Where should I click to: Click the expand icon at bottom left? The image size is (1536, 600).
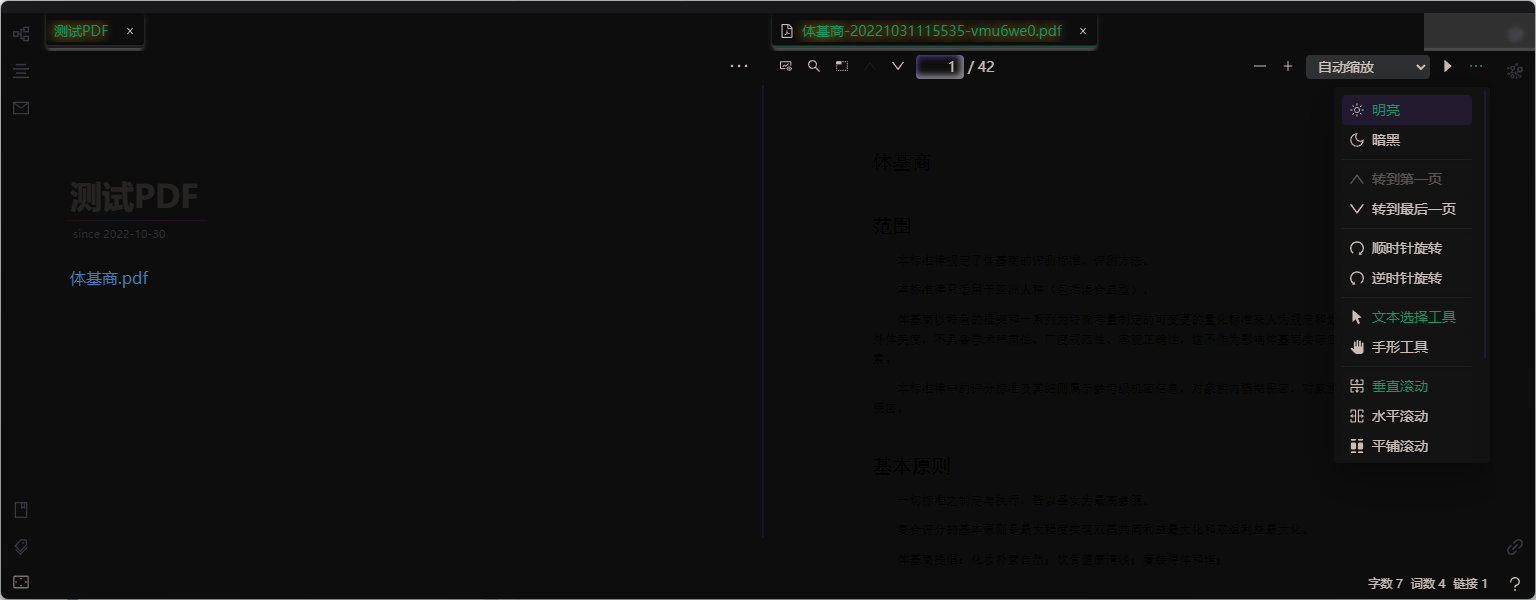[x=20, y=581]
